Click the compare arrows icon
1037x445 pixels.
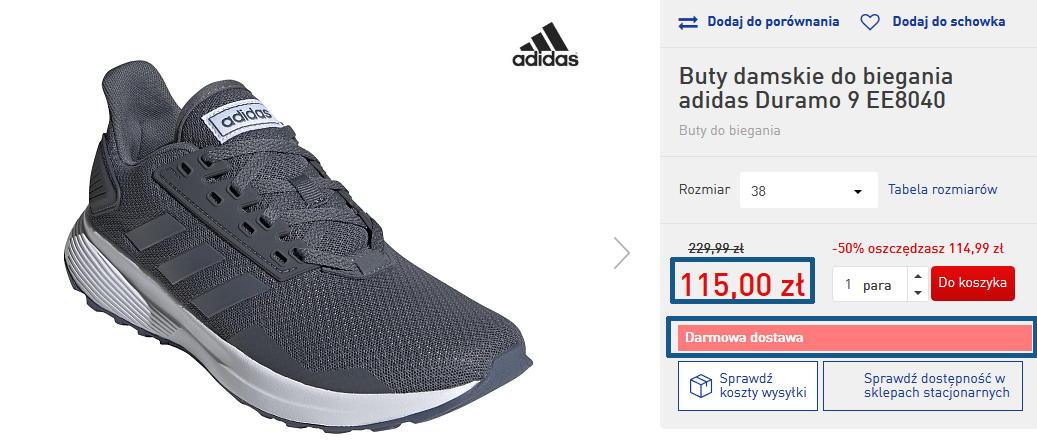(688, 22)
